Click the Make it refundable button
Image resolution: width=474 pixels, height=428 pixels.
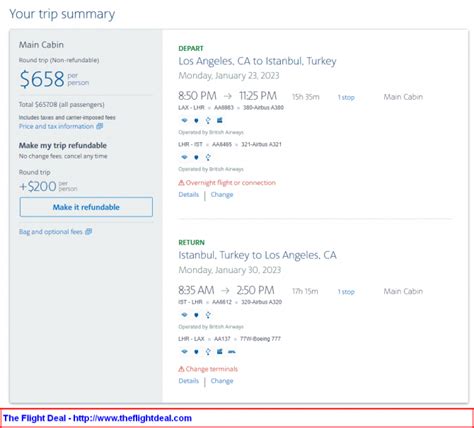[x=86, y=207]
